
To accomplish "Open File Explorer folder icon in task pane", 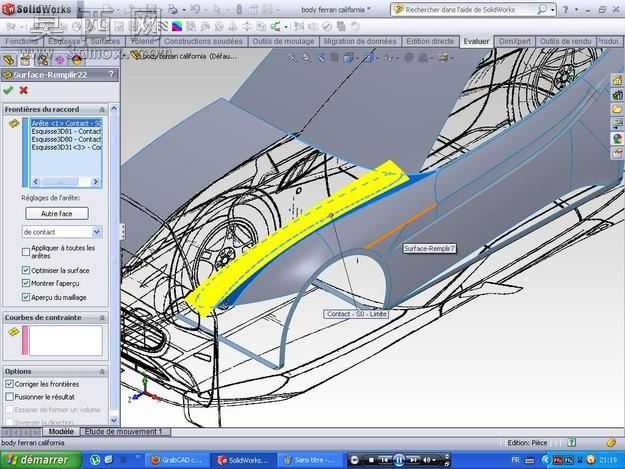I will [x=617, y=109].
